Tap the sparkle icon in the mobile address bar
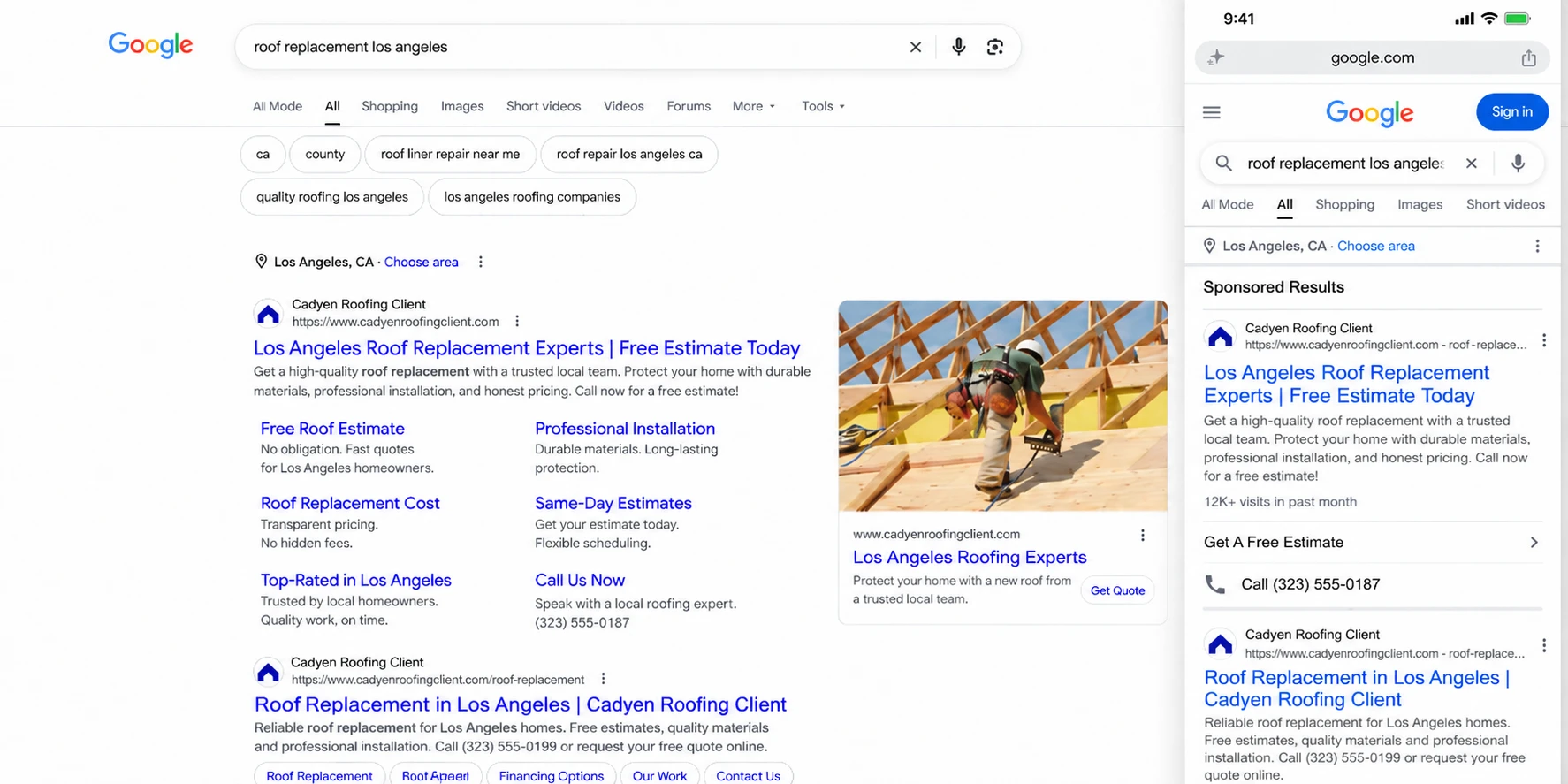The width and height of the screenshot is (1568, 784). point(1216,57)
